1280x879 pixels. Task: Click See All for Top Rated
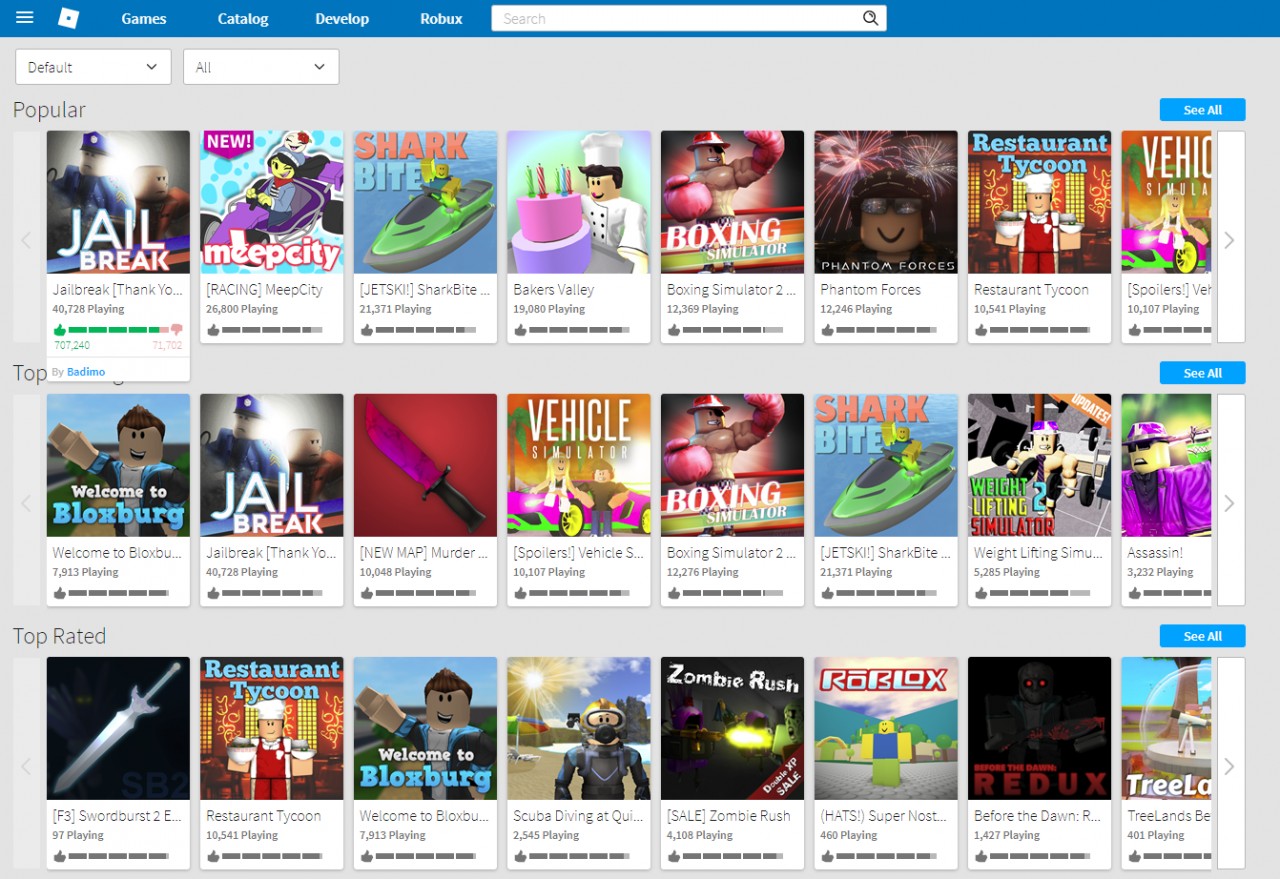pyautogui.click(x=1202, y=636)
